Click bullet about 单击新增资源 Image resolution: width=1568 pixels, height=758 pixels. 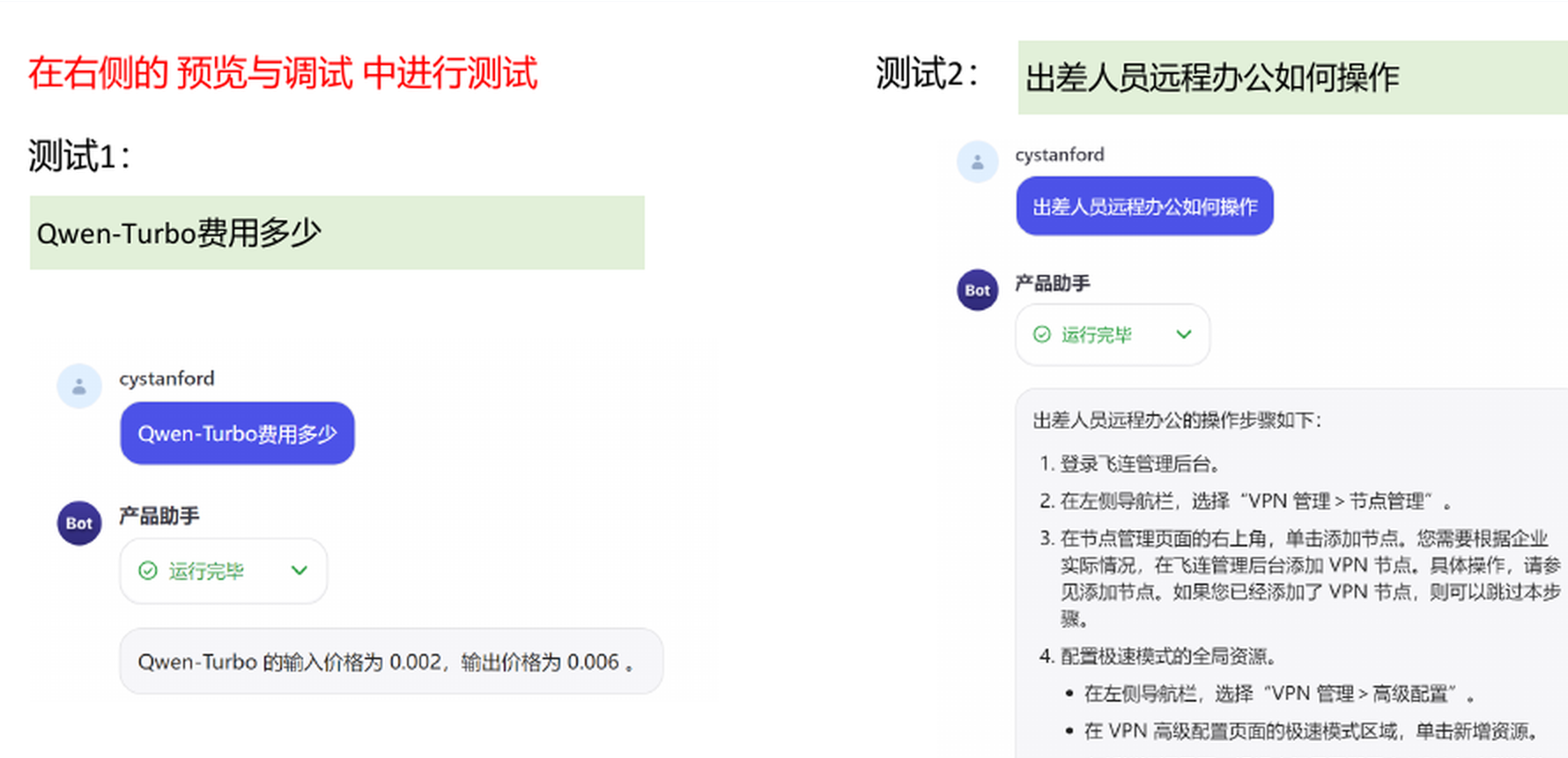click(1303, 731)
